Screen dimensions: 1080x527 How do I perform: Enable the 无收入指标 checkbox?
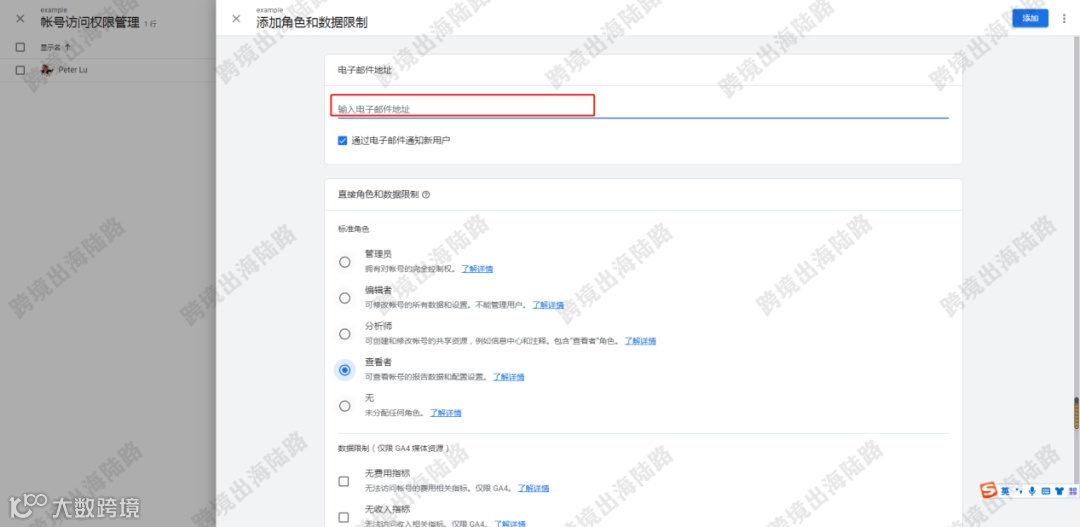point(344,517)
